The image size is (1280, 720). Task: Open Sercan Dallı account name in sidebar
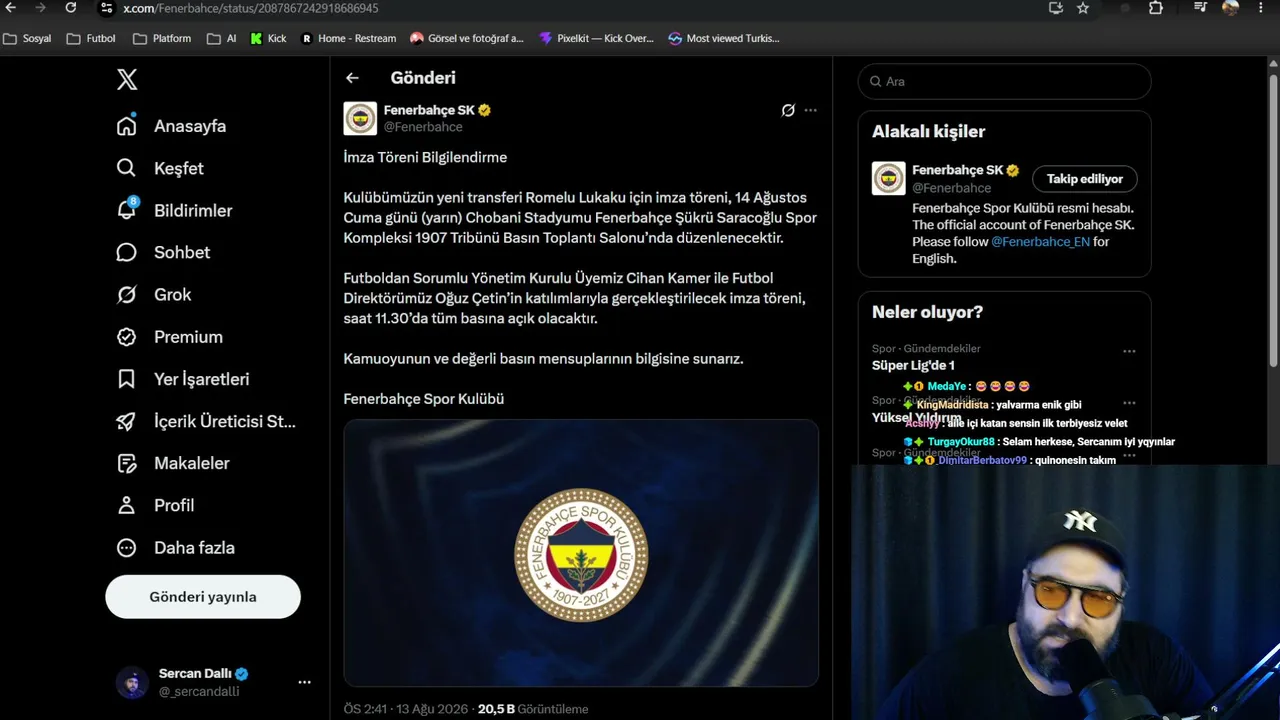point(195,673)
